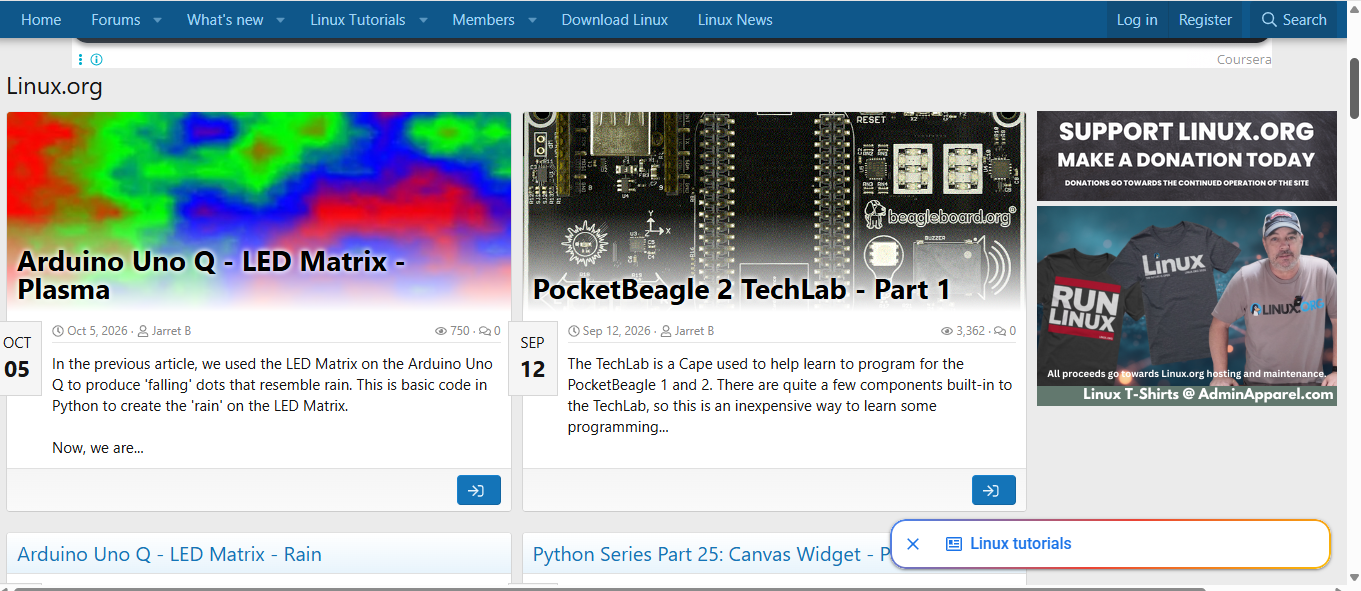Open the Support Linux.org donation banner

[x=1187, y=156]
